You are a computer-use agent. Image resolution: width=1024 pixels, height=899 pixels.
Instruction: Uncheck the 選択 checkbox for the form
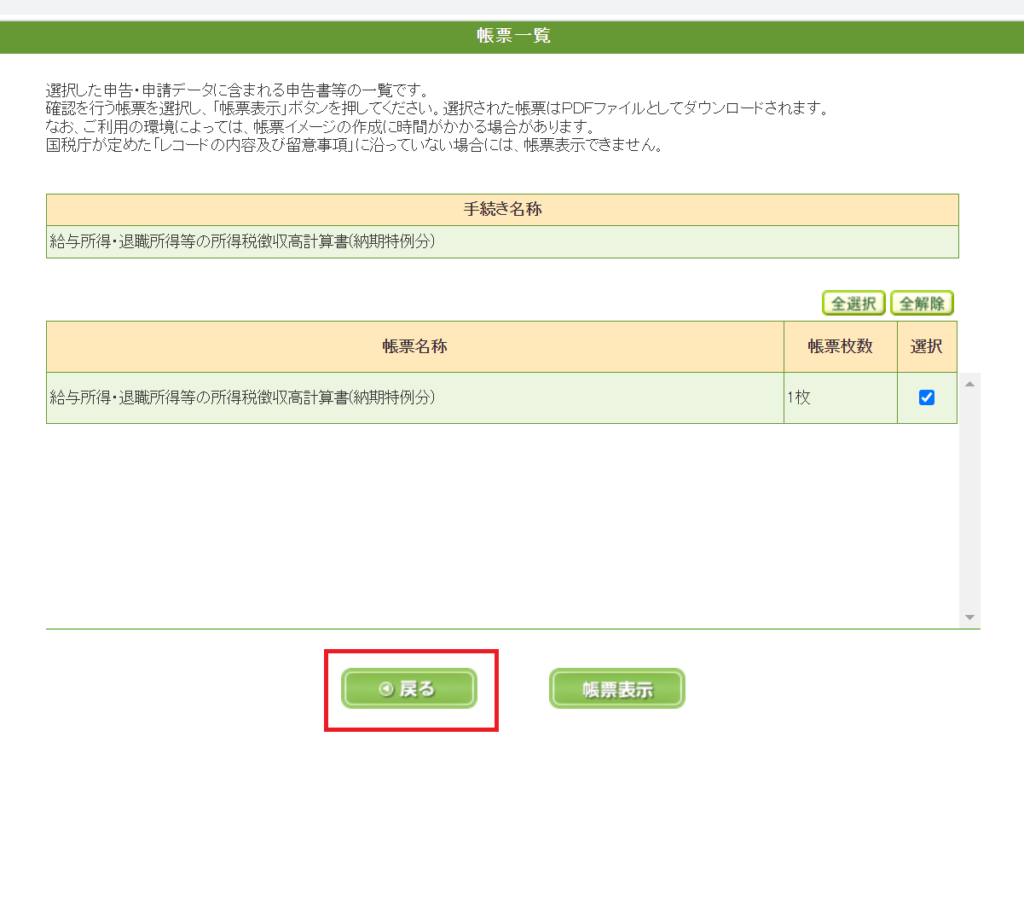pos(926,398)
